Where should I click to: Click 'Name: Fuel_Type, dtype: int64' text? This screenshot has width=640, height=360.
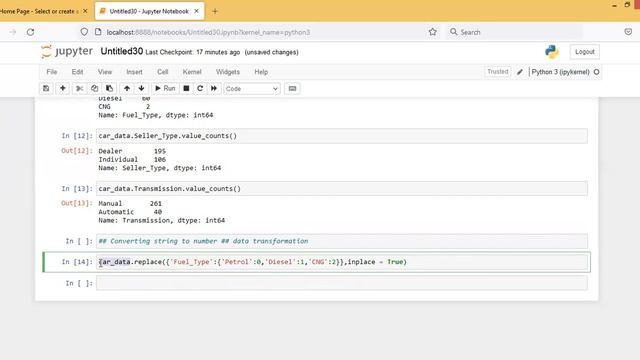tap(156, 115)
